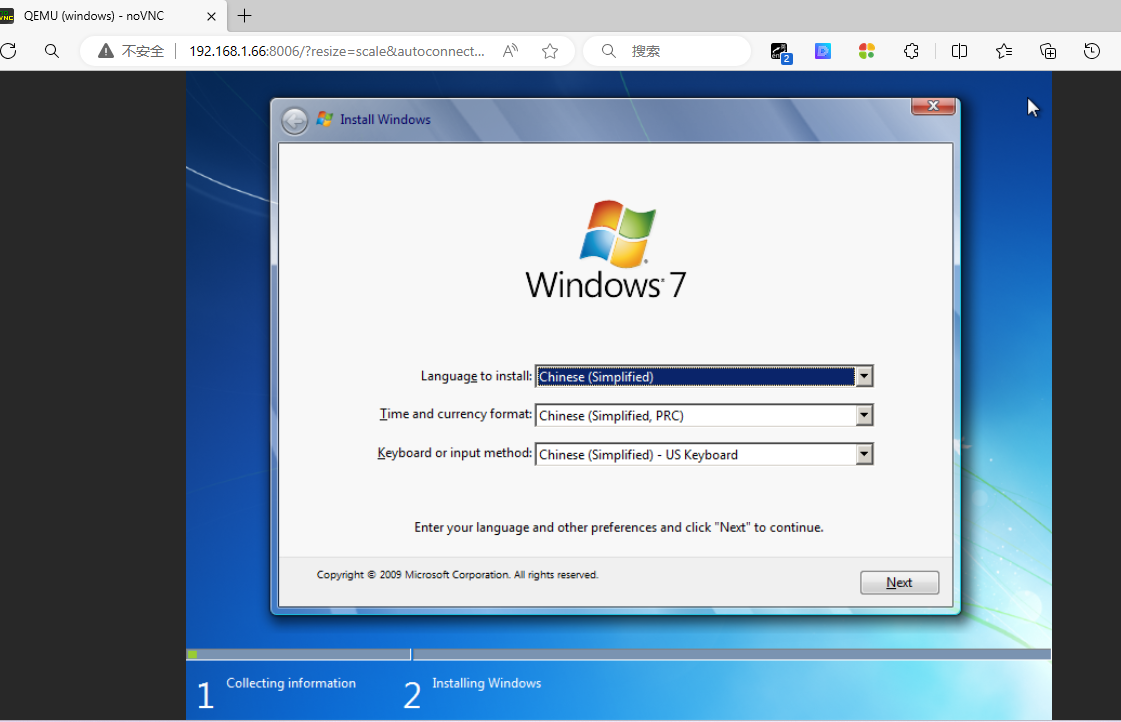Click the 'Enter your language and other preferences' text
The width and height of the screenshot is (1121, 722).
(619, 528)
